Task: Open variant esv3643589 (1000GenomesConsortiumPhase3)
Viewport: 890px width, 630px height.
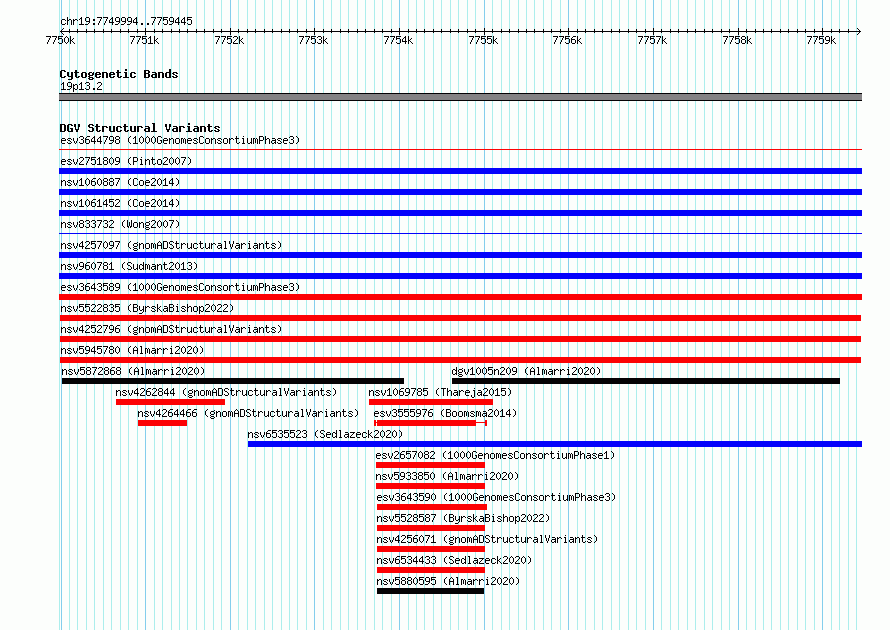Action: pos(180,287)
